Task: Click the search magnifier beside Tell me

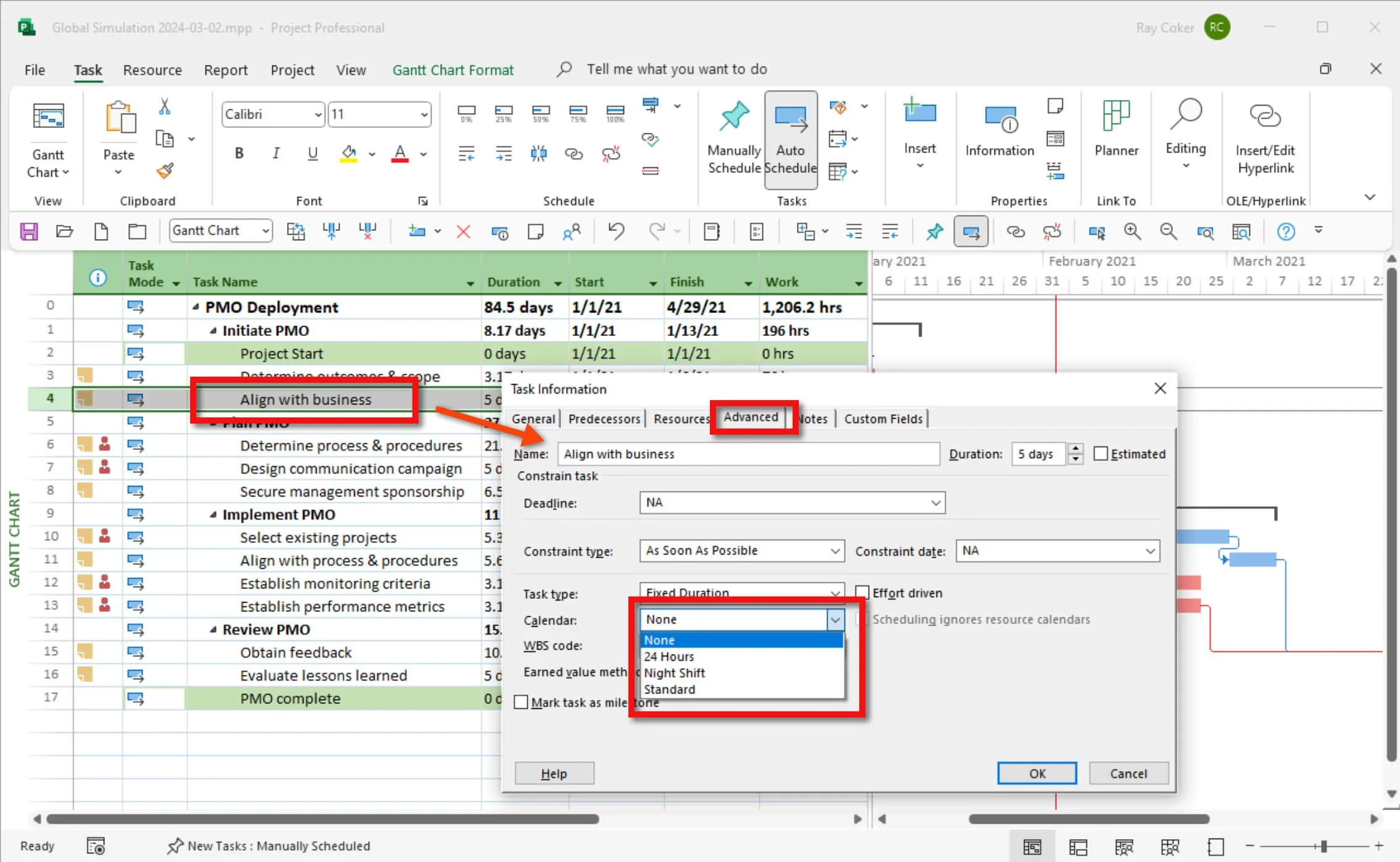Action: pyautogui.click(x=564, y=69)
